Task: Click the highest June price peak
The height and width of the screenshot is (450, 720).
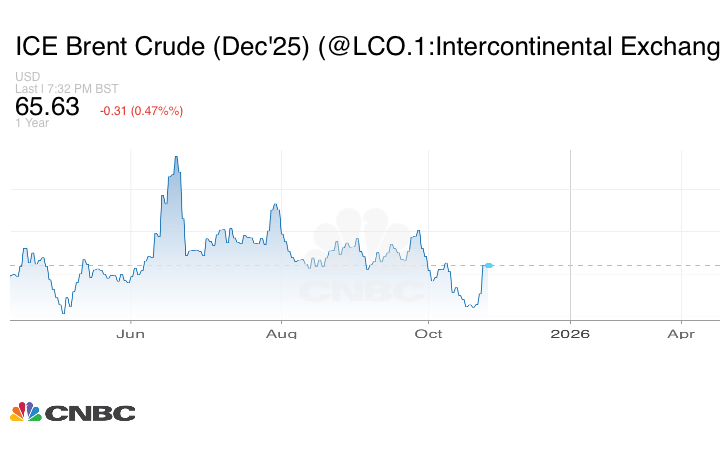Action: pos(176,157)
